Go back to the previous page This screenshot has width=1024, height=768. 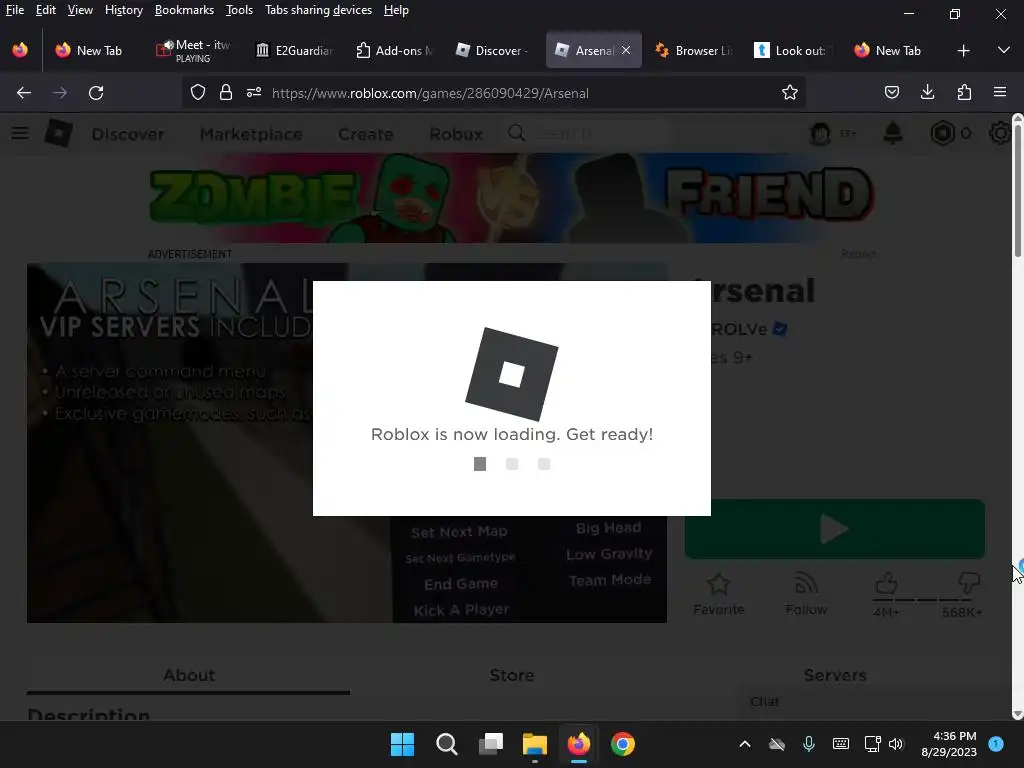pos(24,93)
